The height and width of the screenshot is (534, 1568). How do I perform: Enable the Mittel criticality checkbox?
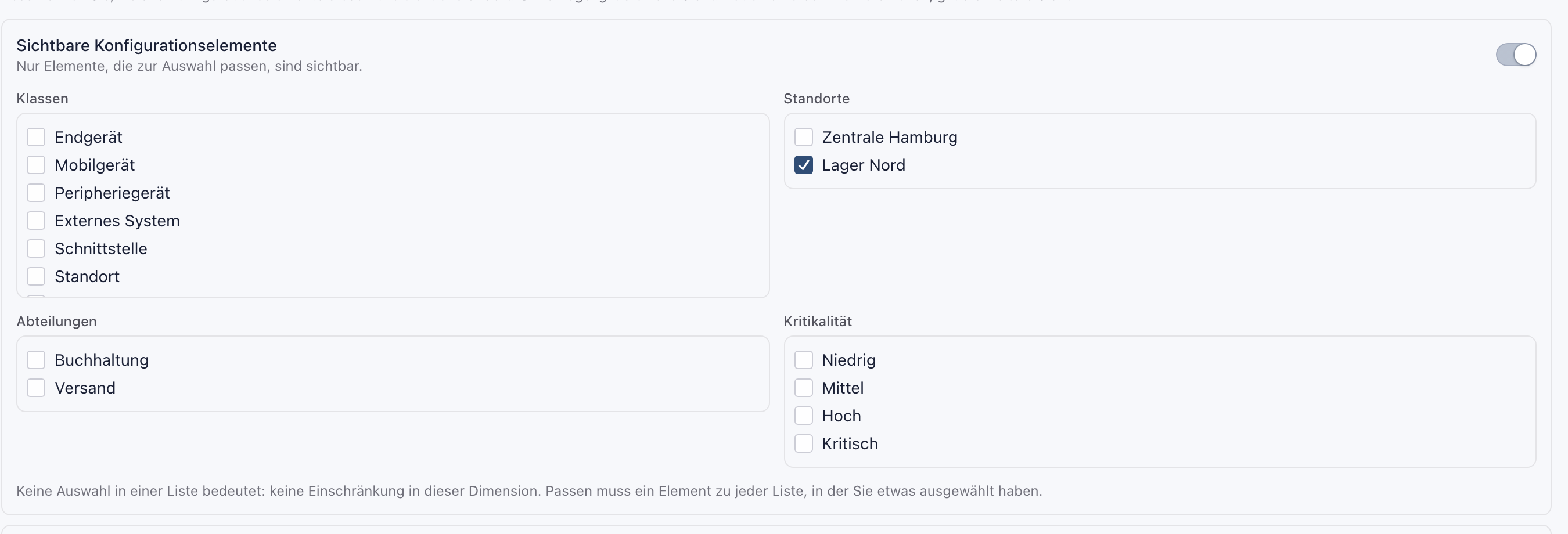804,388
